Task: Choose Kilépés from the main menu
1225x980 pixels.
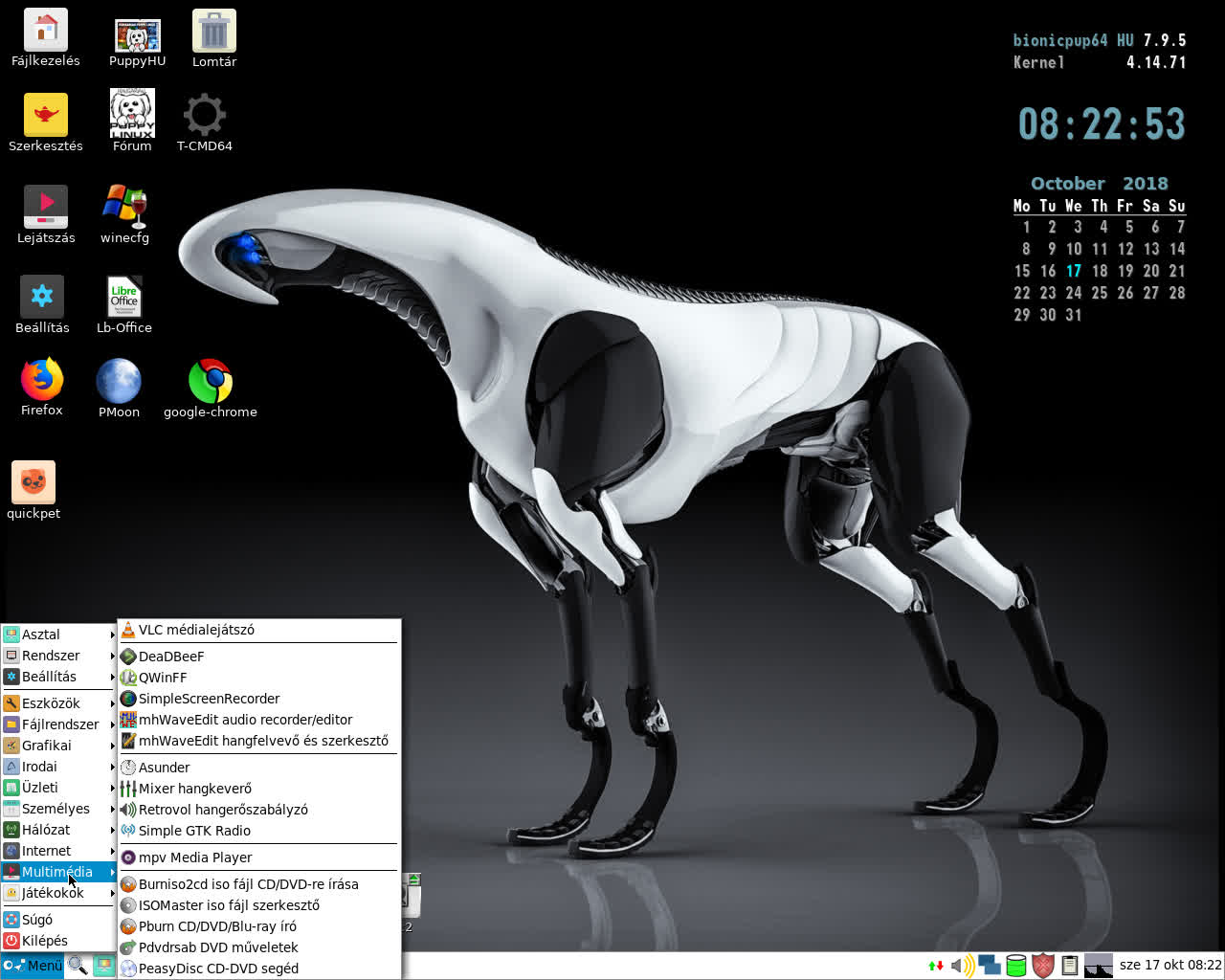Action: (x=58, y=941)
